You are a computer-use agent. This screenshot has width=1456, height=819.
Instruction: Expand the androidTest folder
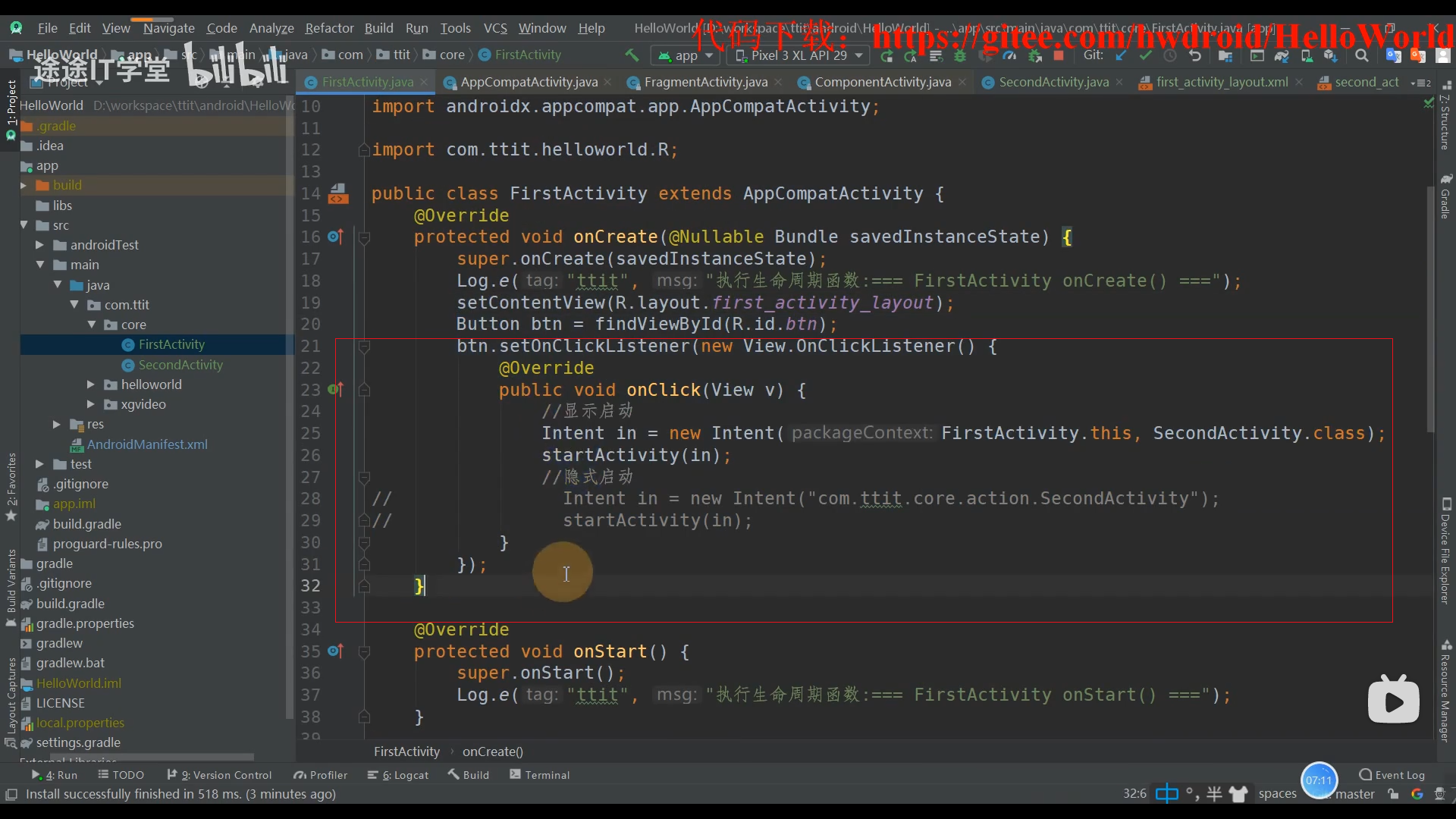pos(39,245)
